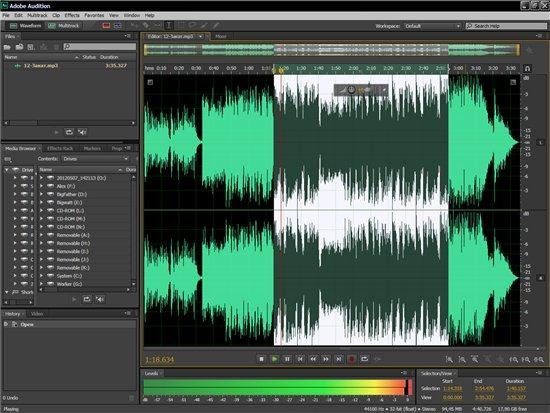Click the Import File icon in Files panel
This screenshot has height=413, width=550.
click(19, 47)
